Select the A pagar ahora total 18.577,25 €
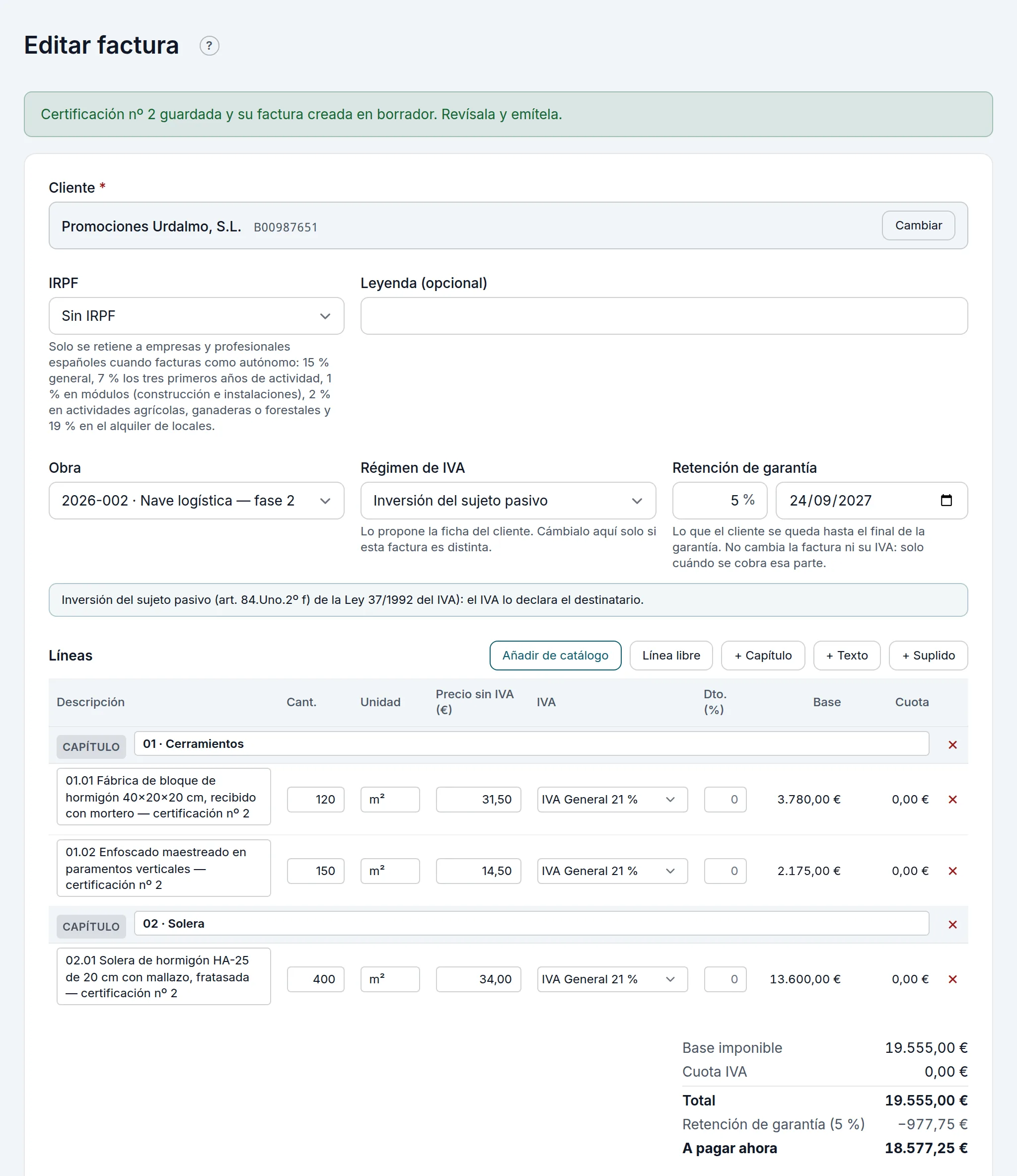 (926, 1148)
